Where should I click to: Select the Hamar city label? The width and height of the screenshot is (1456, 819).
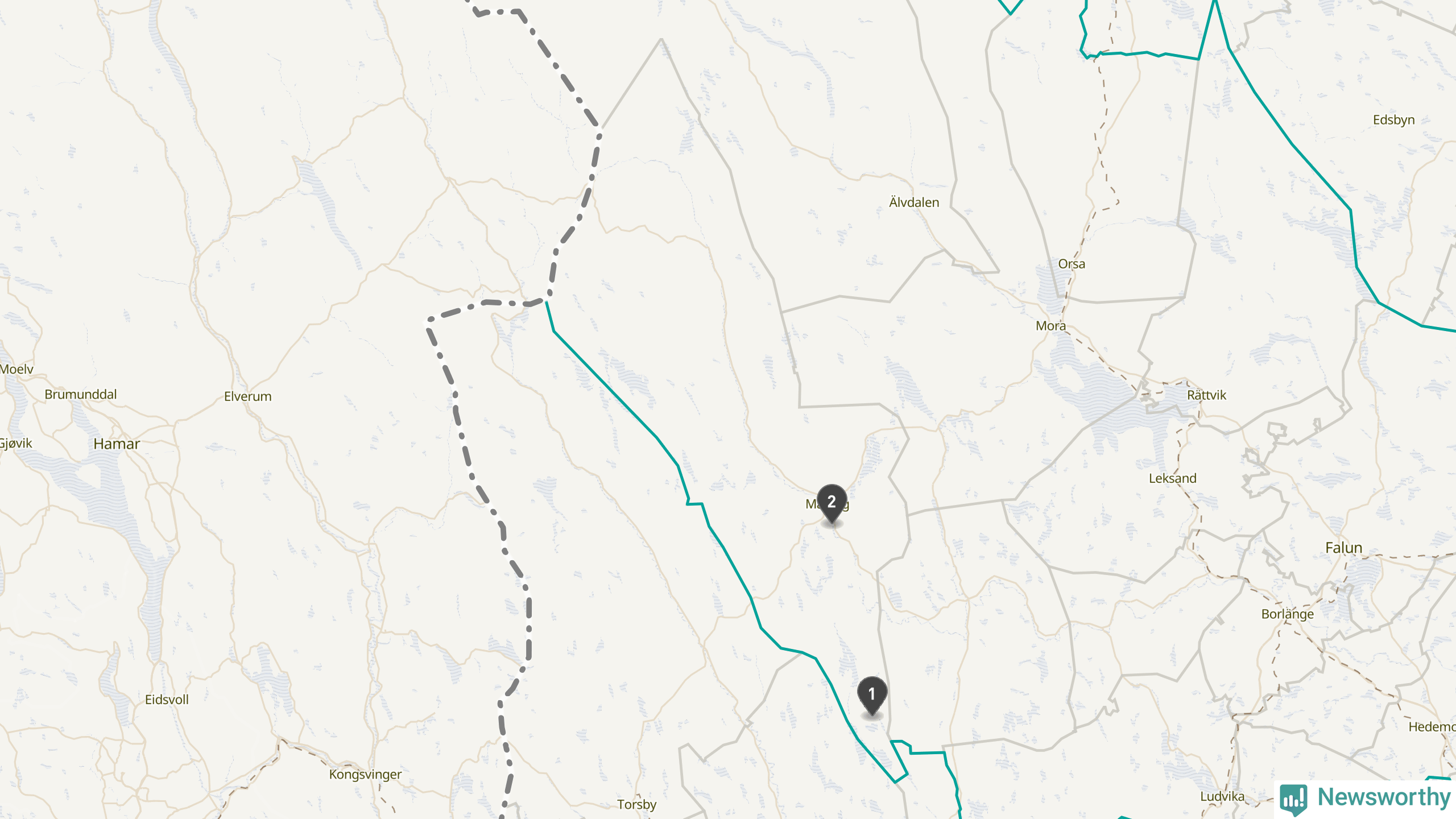coord(117,444)
